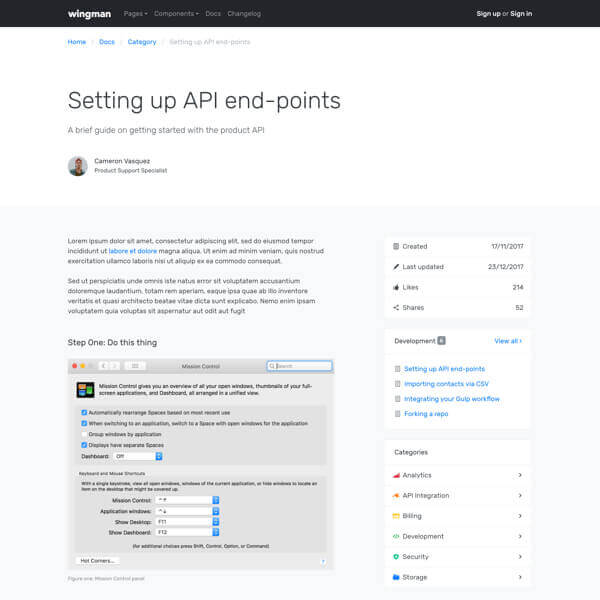The width and height of the screenshot is (600, 600).
Task: Open the Pages dropdown menu
Action: point(135,14)
